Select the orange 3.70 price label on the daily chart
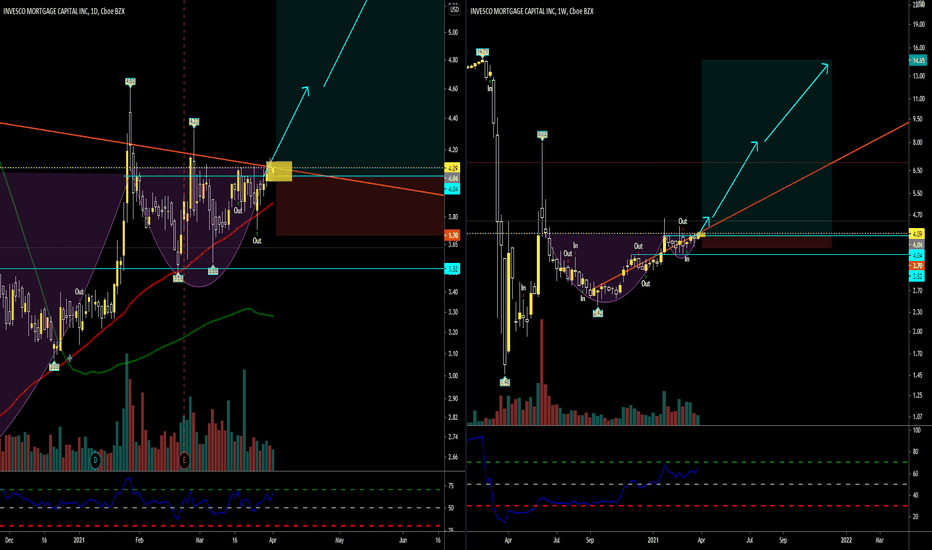This screenshot has height=550, width=932. (x=452, y=235)
